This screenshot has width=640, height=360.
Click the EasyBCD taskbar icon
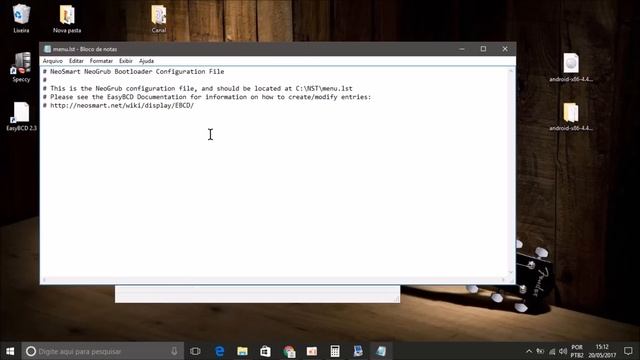(358, 351)
